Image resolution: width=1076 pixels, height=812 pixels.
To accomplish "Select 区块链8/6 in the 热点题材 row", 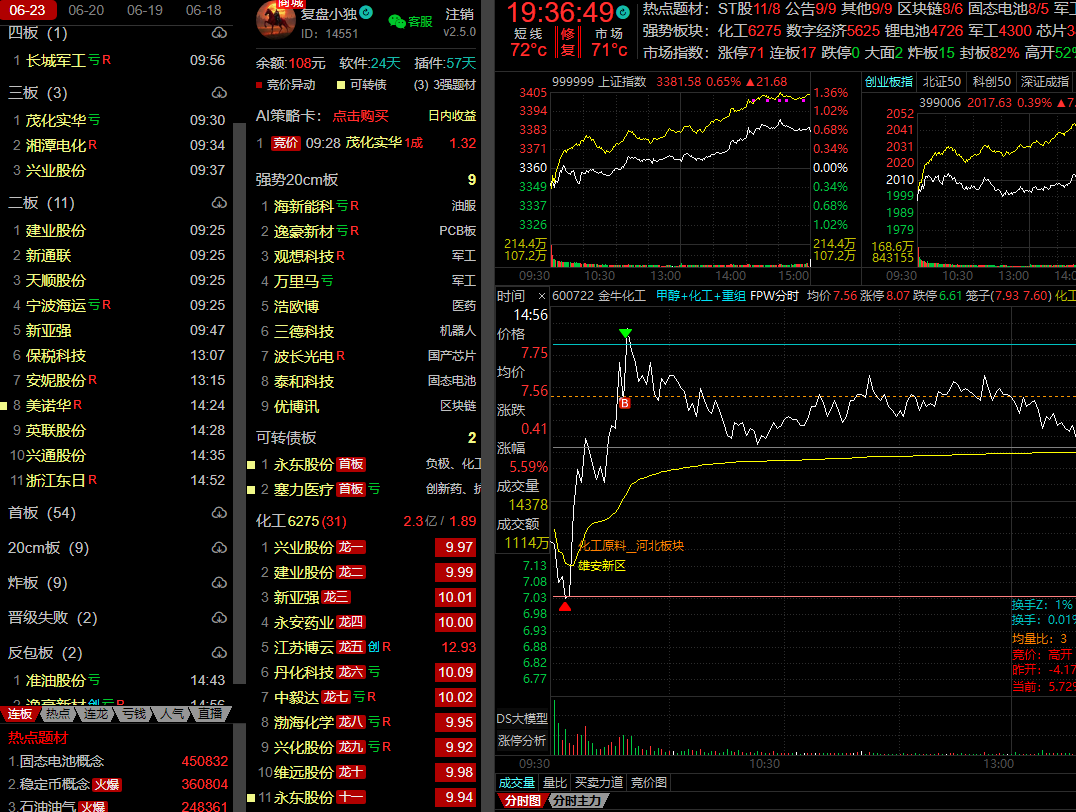I will tap(930, 10).
